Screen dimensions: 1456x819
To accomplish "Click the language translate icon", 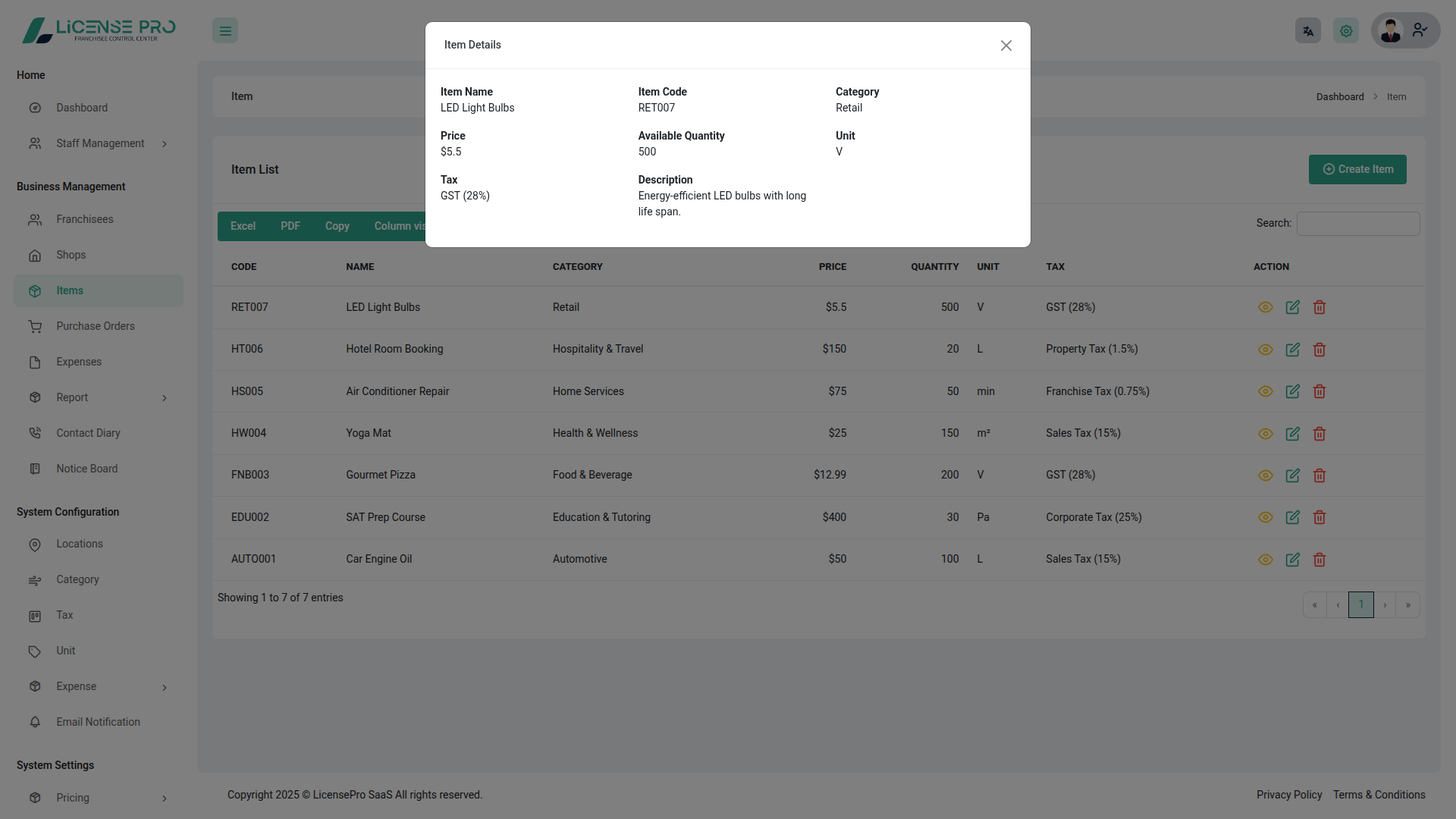I will coord(1307,31).
